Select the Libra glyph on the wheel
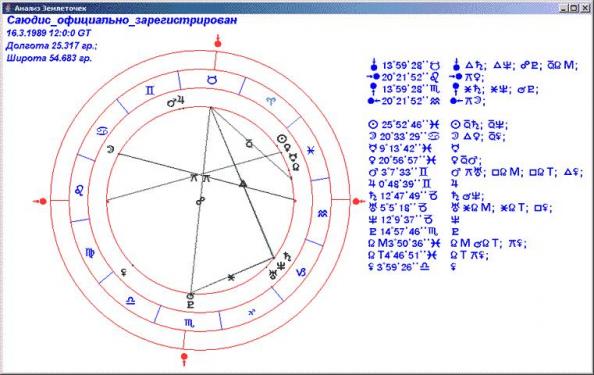The image size is (594, 375). tap(130, 301)
